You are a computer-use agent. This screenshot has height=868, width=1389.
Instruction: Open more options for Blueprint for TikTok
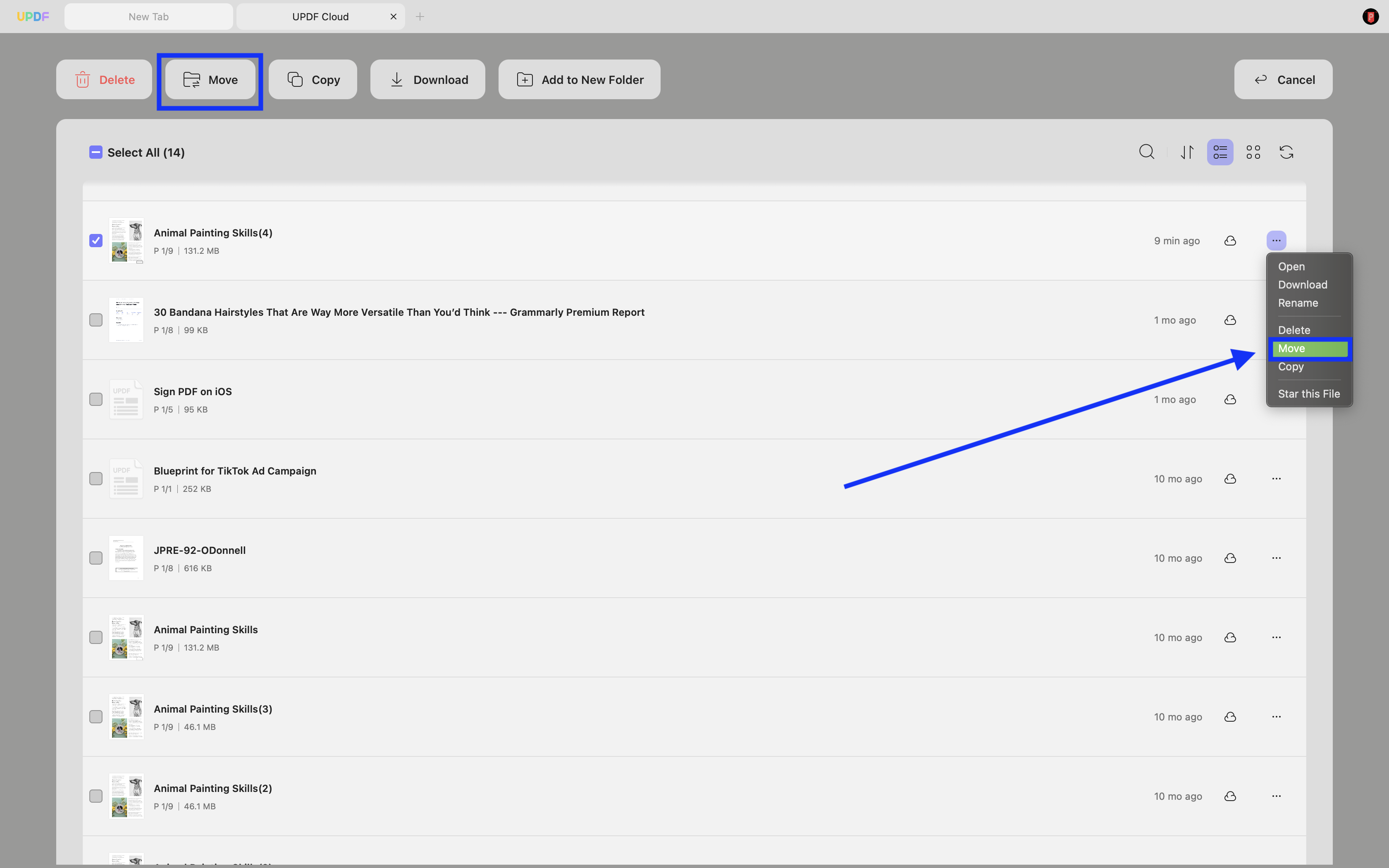point(1277,479)
